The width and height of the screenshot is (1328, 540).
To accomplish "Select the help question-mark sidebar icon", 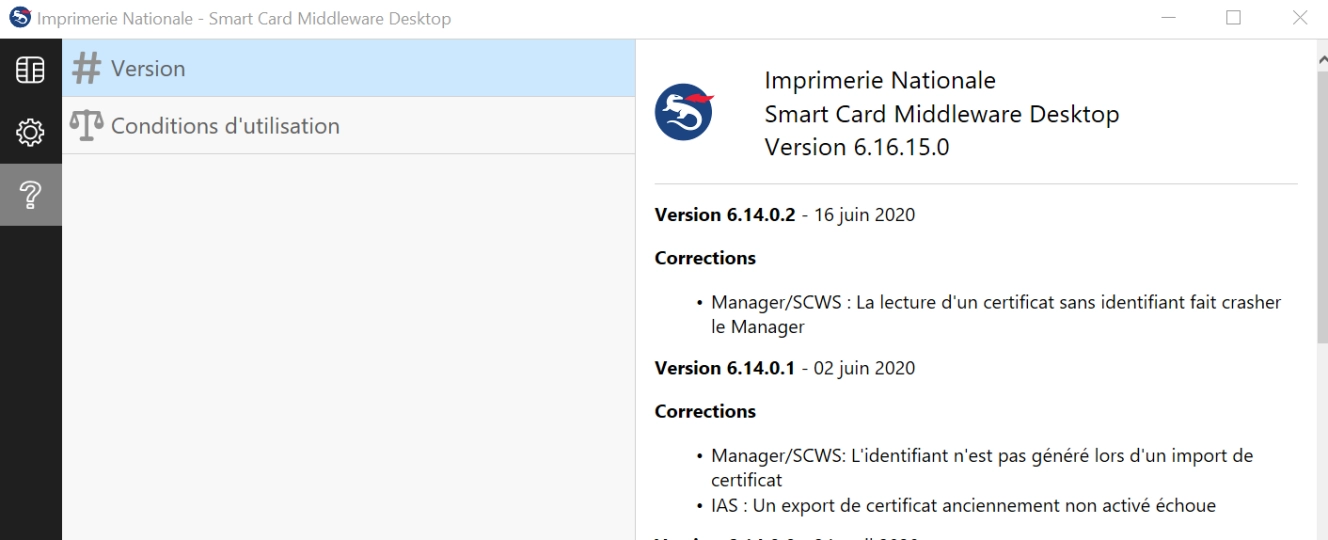I will pyautogui.click(x=30, y=196).
